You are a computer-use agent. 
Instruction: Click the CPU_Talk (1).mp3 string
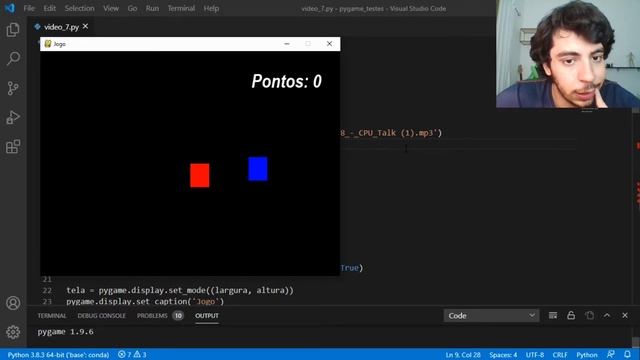(391, 133)
